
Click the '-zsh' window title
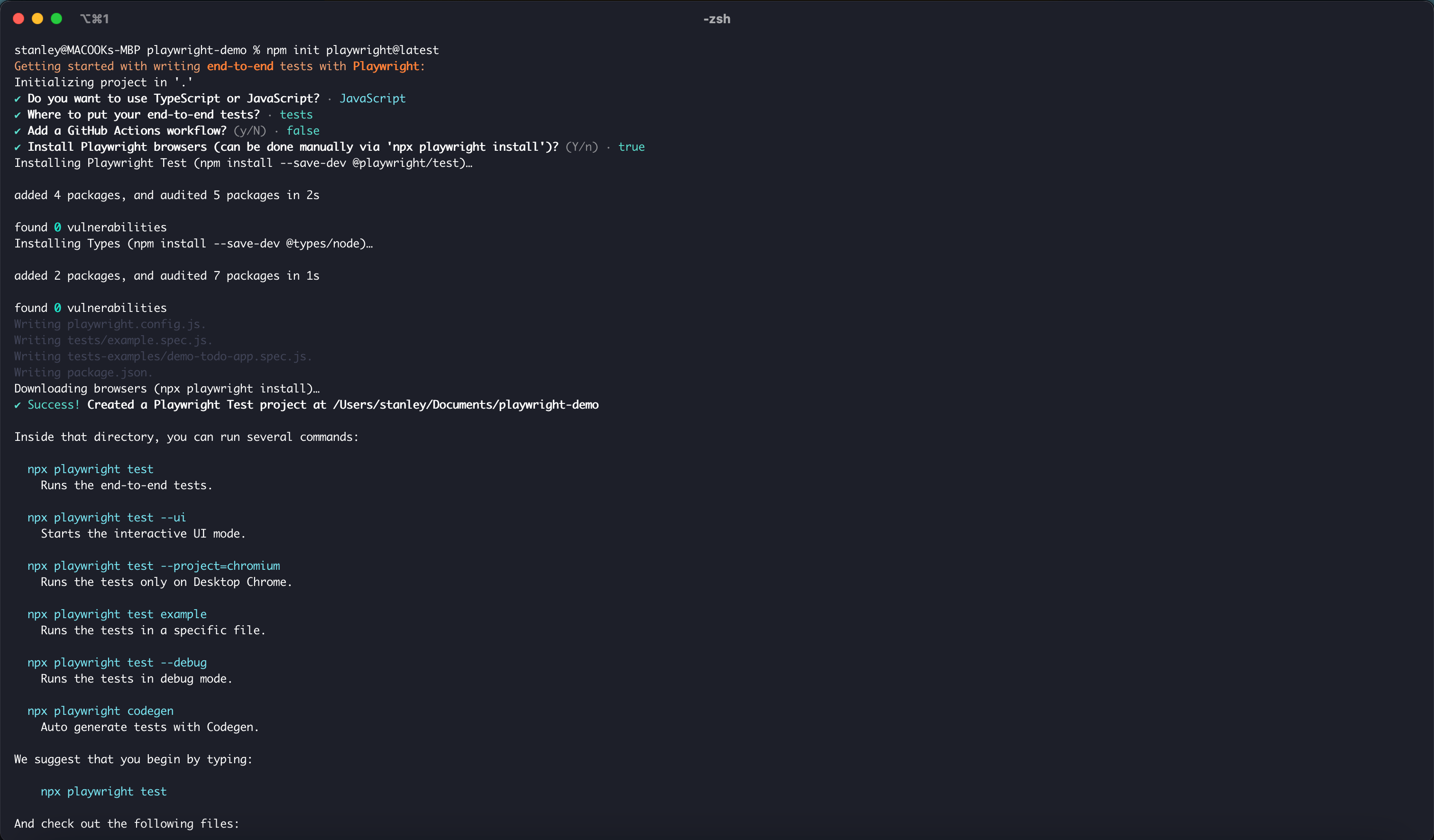[x=717, y=19]
